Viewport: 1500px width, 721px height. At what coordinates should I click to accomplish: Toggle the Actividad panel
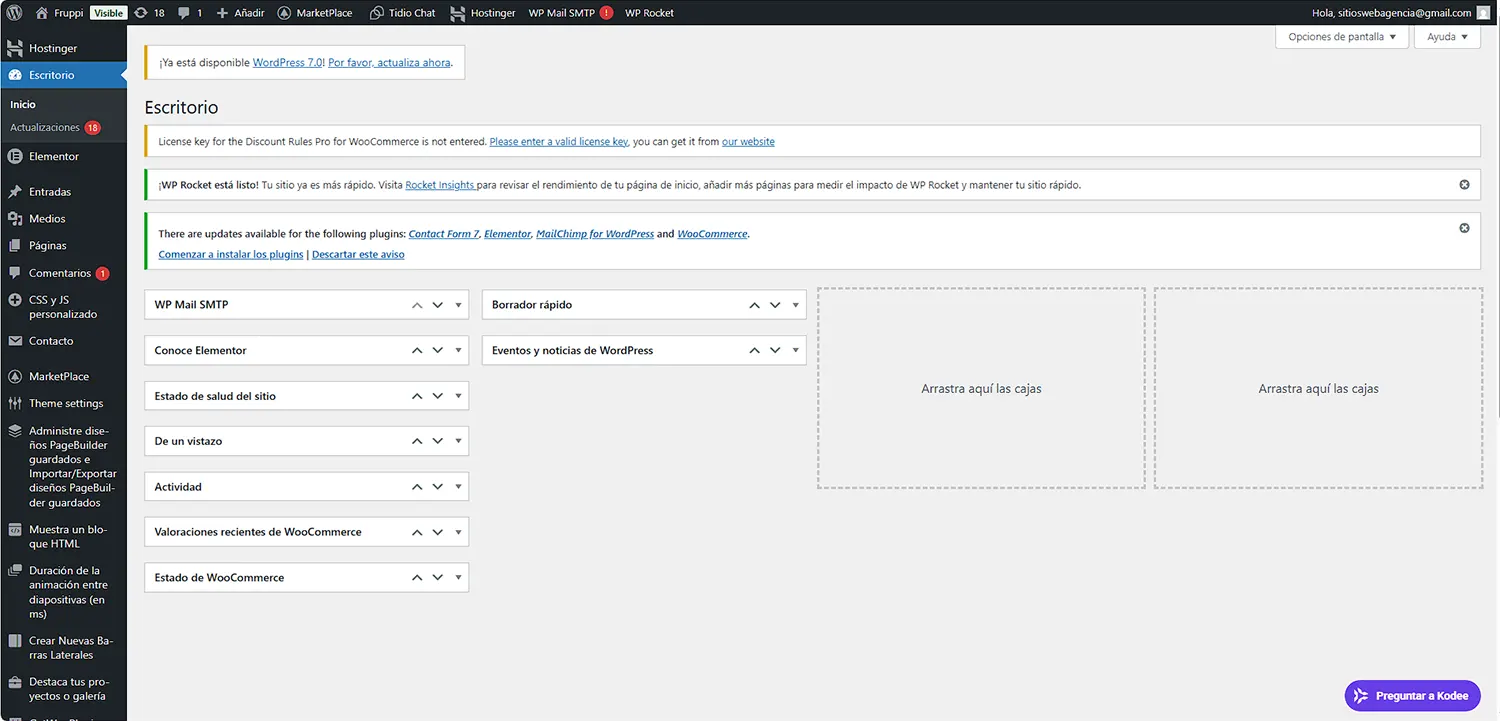point(459,487)
